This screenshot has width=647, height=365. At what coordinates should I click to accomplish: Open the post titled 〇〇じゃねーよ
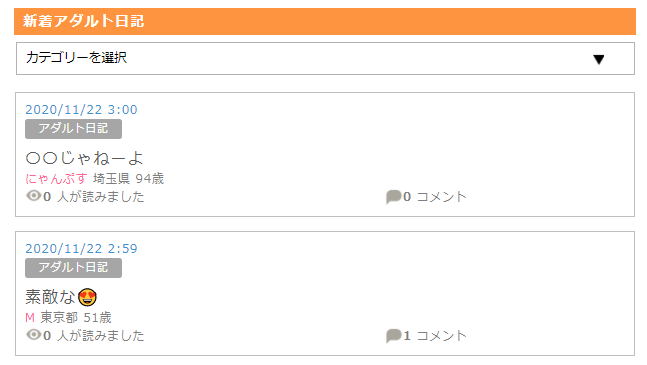point(84,158)
